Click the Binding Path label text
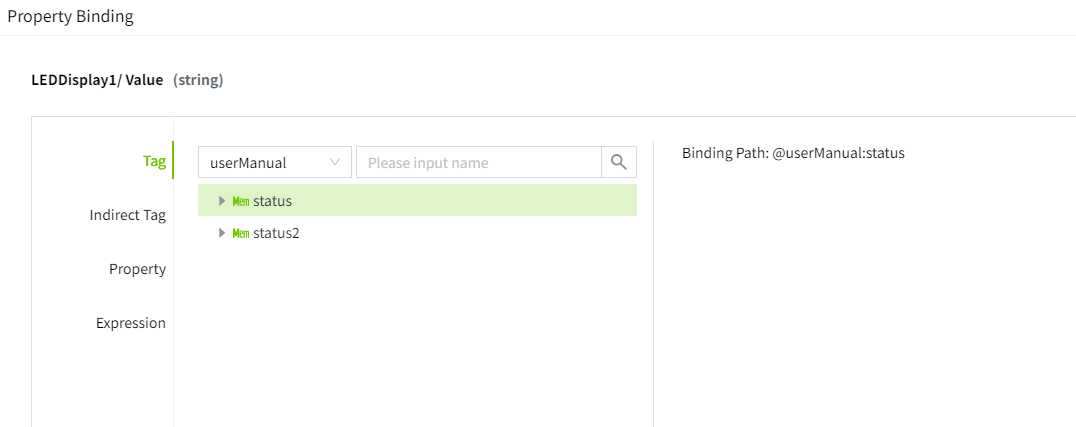 coord(725,153)
